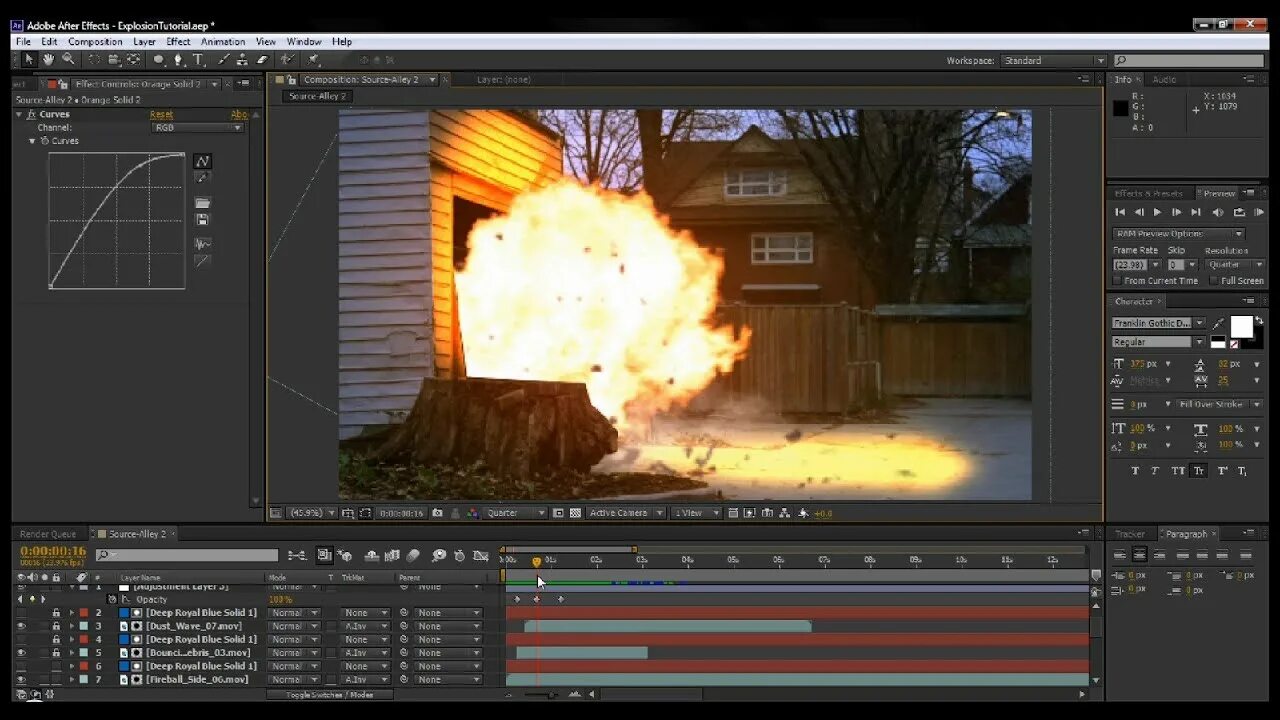Jump to first frame in Preview

click(1120, 212)
